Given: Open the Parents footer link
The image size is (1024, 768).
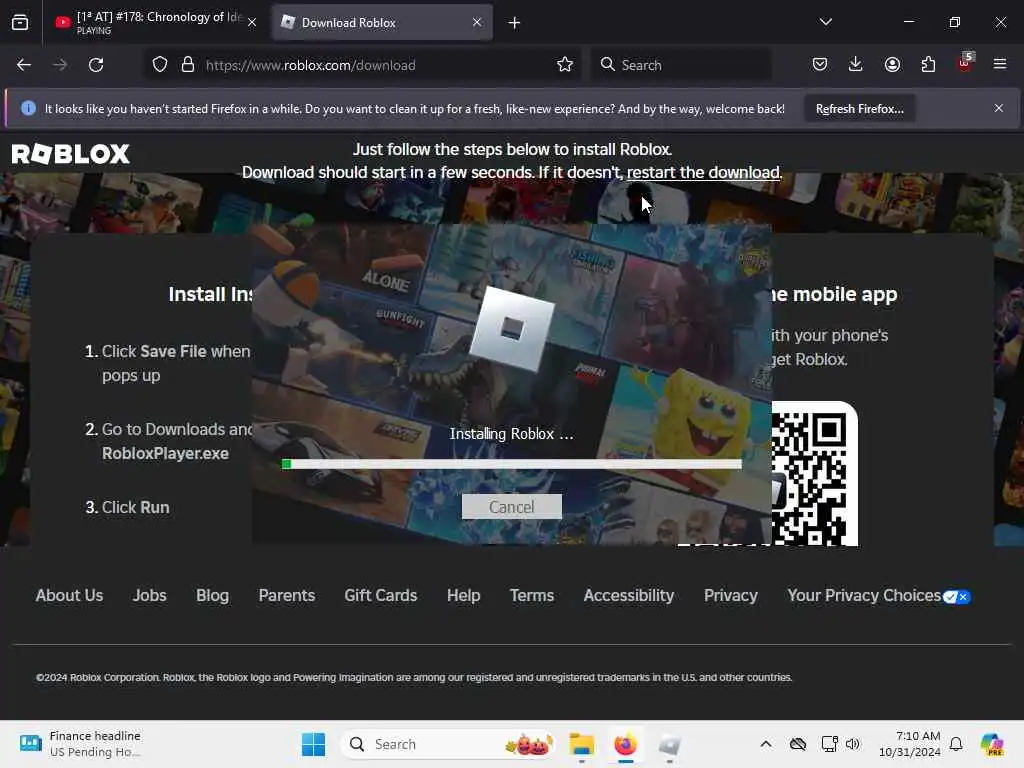Looking at the screenshot, I should [x=287, y=596].
